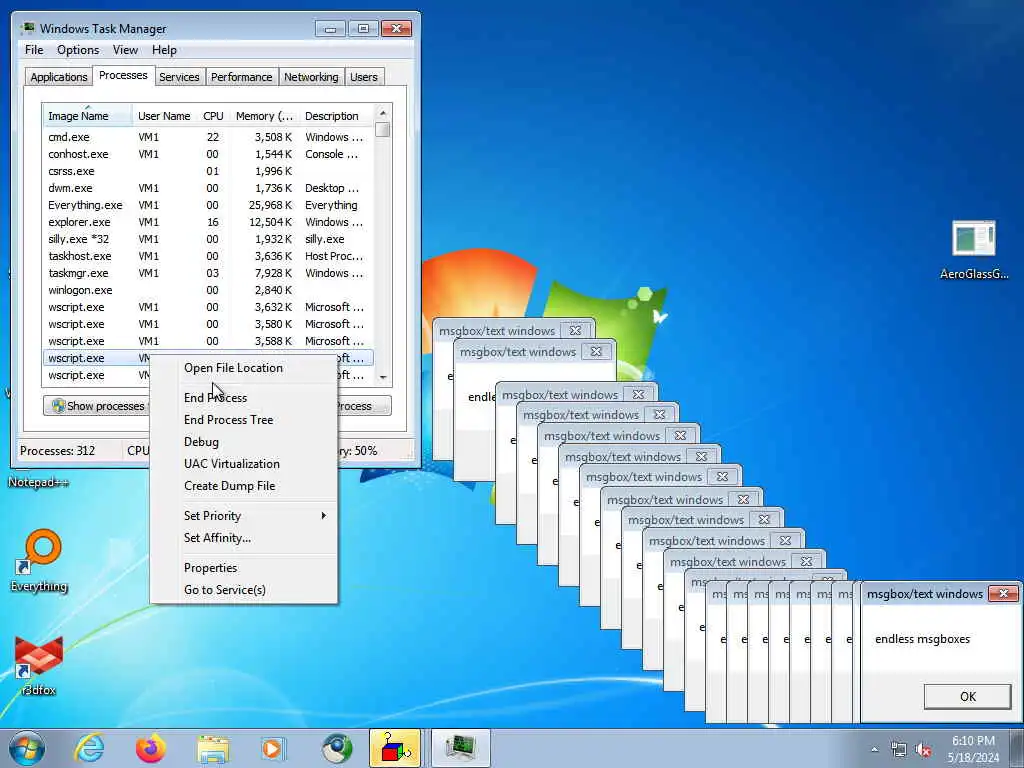This screenshot has width=1024, height=768.
Task: Sort by Description column header
Action: 337,116
